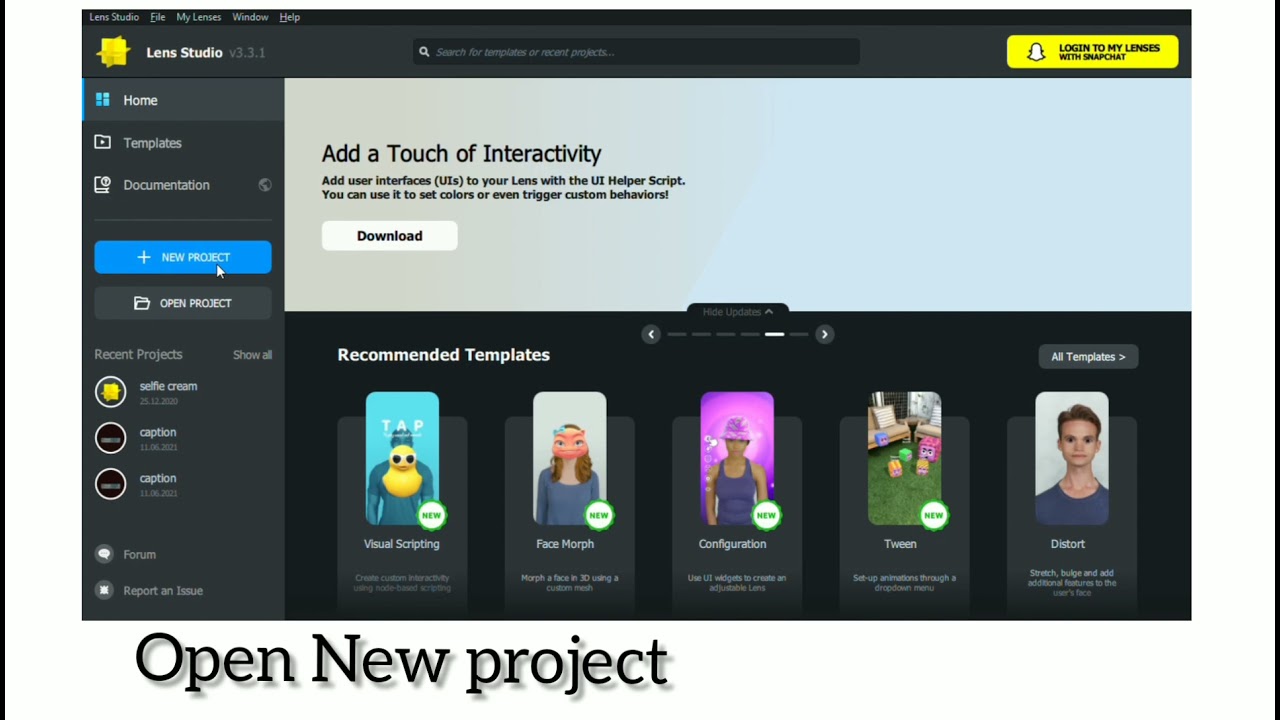Open the Help menu
This screenshot has width=1280, height=720.
(x=290, y=17)
